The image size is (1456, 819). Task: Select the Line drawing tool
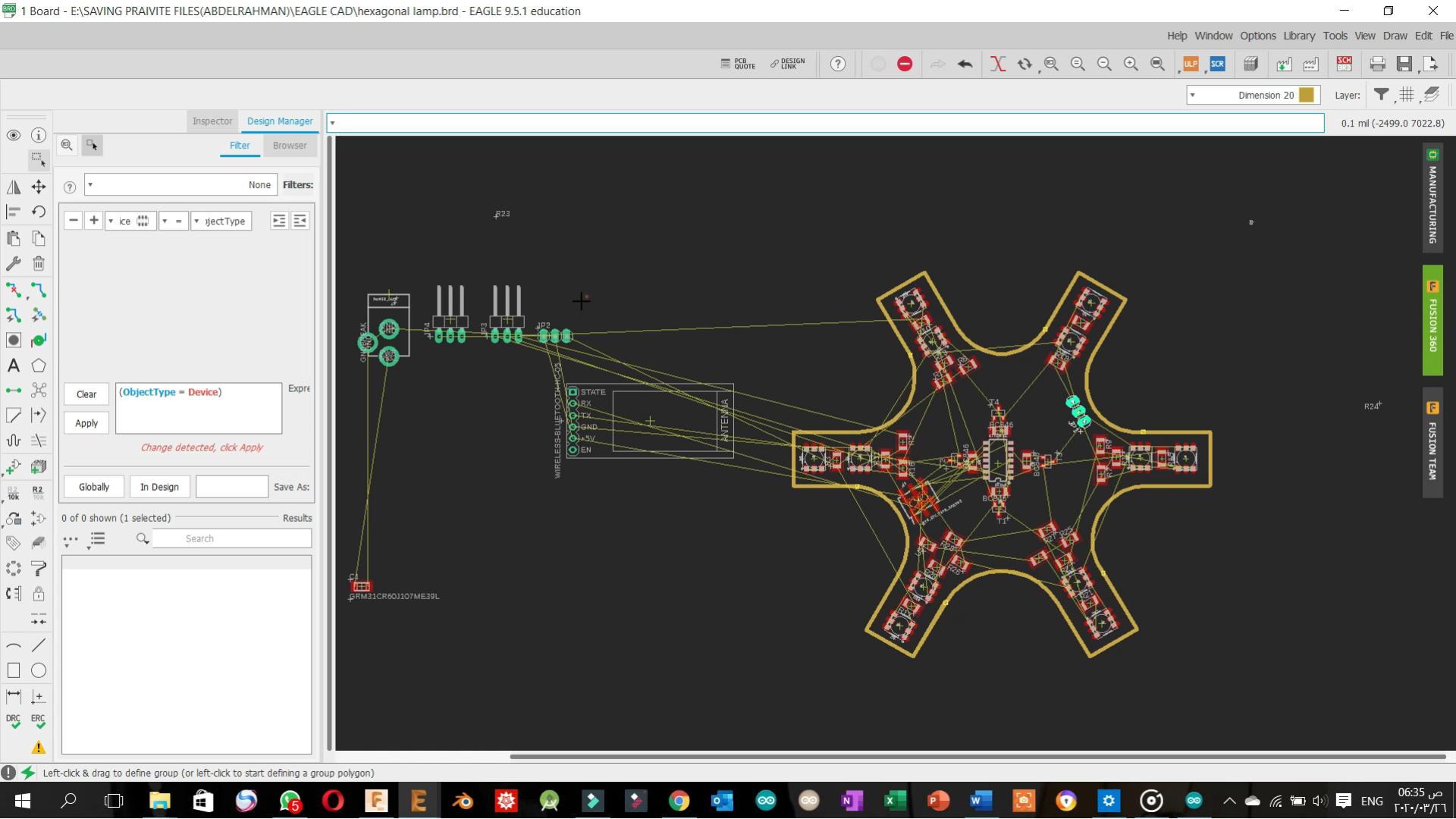tap(39, 645)
